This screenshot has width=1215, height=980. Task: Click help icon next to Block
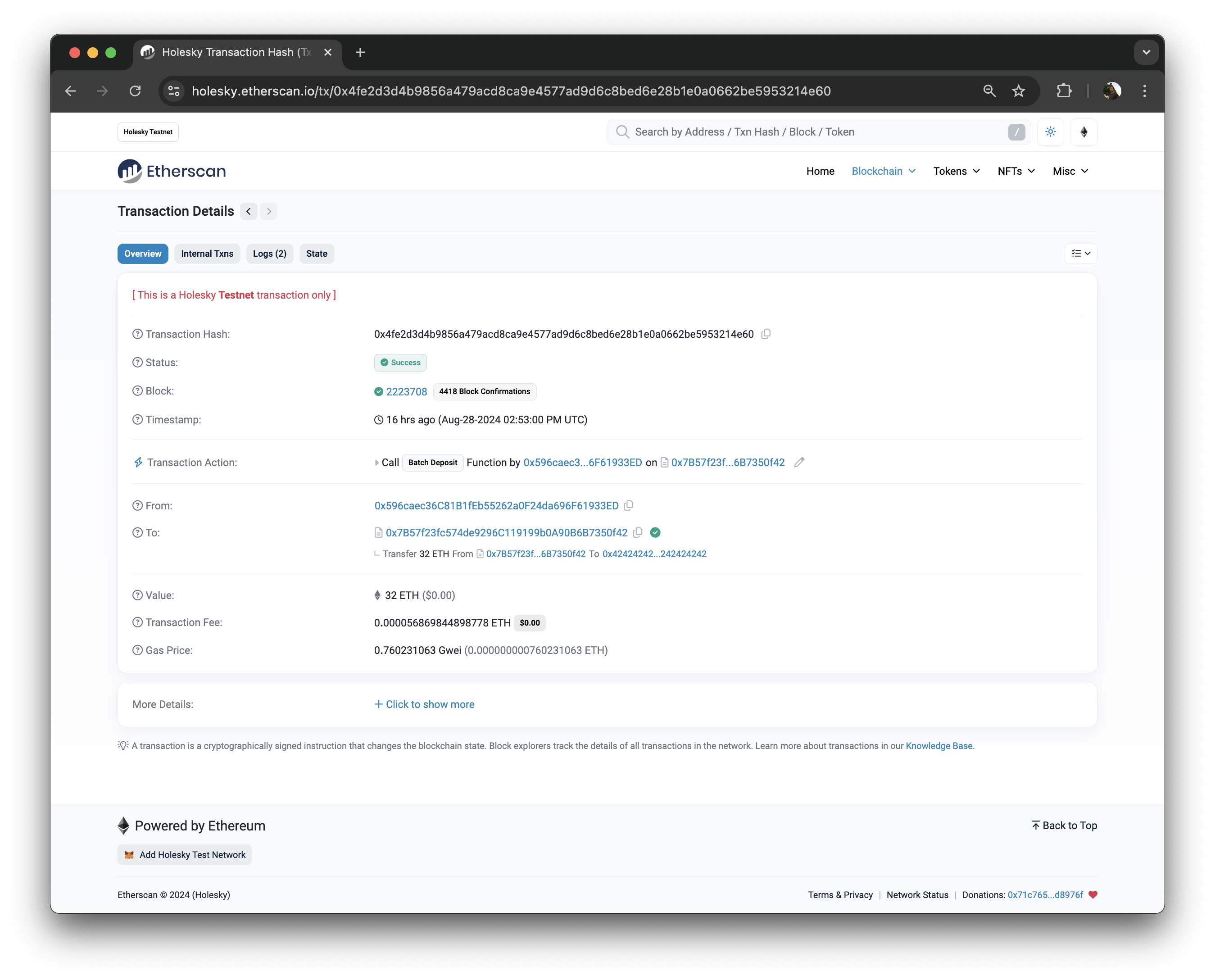tap(138, 390)
